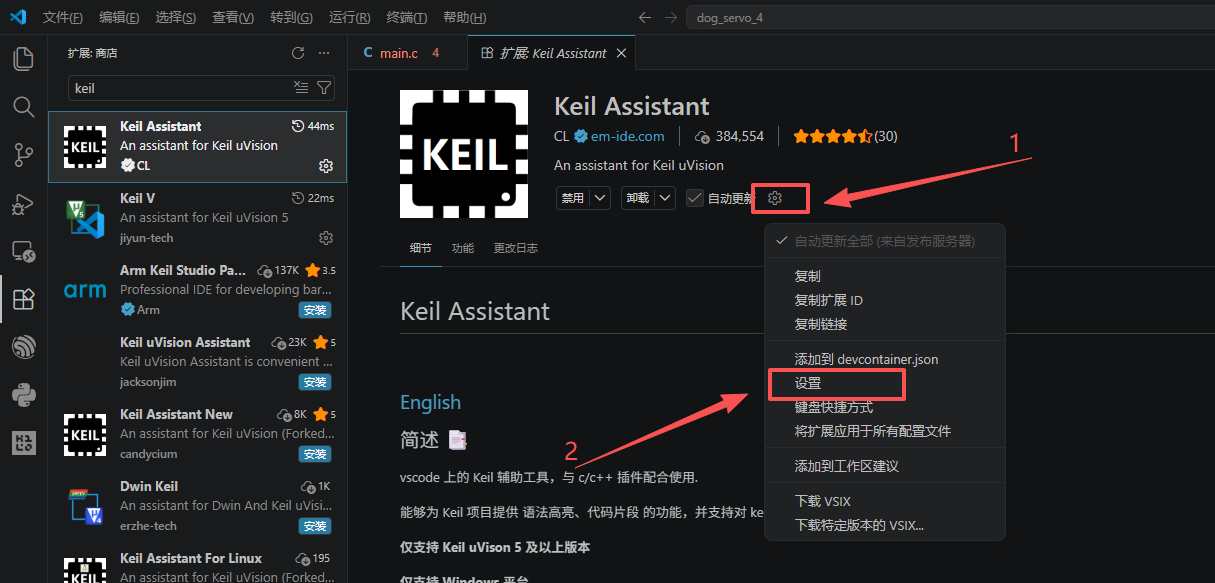Image resolution: width=1215 pixels, height=583 pixels.
Task: Click the English heading link
Action: 430,402
